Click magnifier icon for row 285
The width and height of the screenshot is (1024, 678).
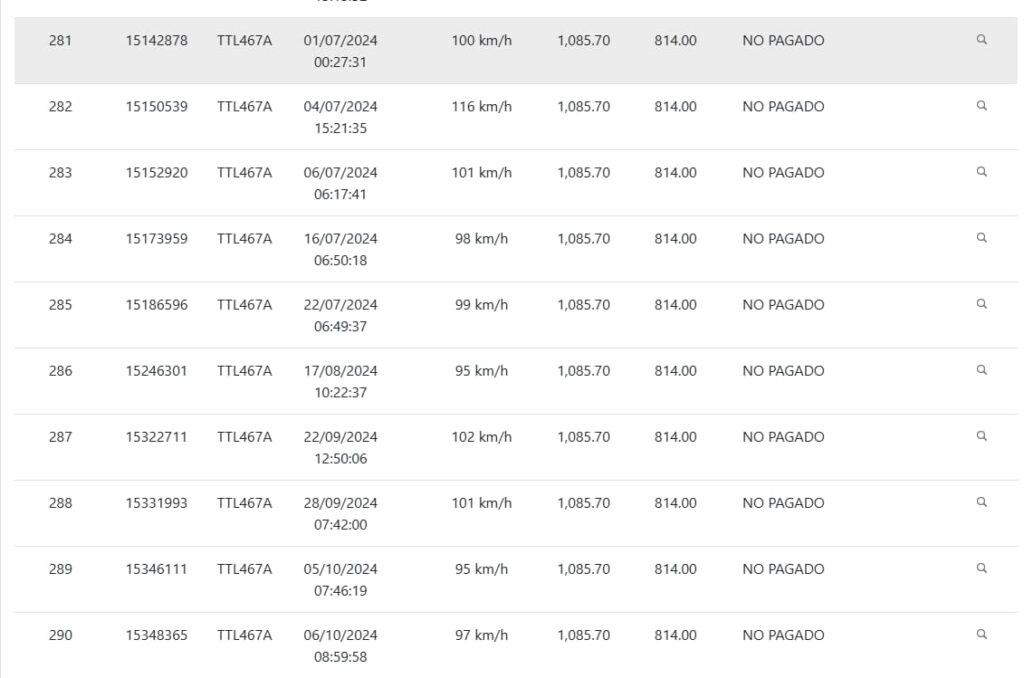(982, 304)
